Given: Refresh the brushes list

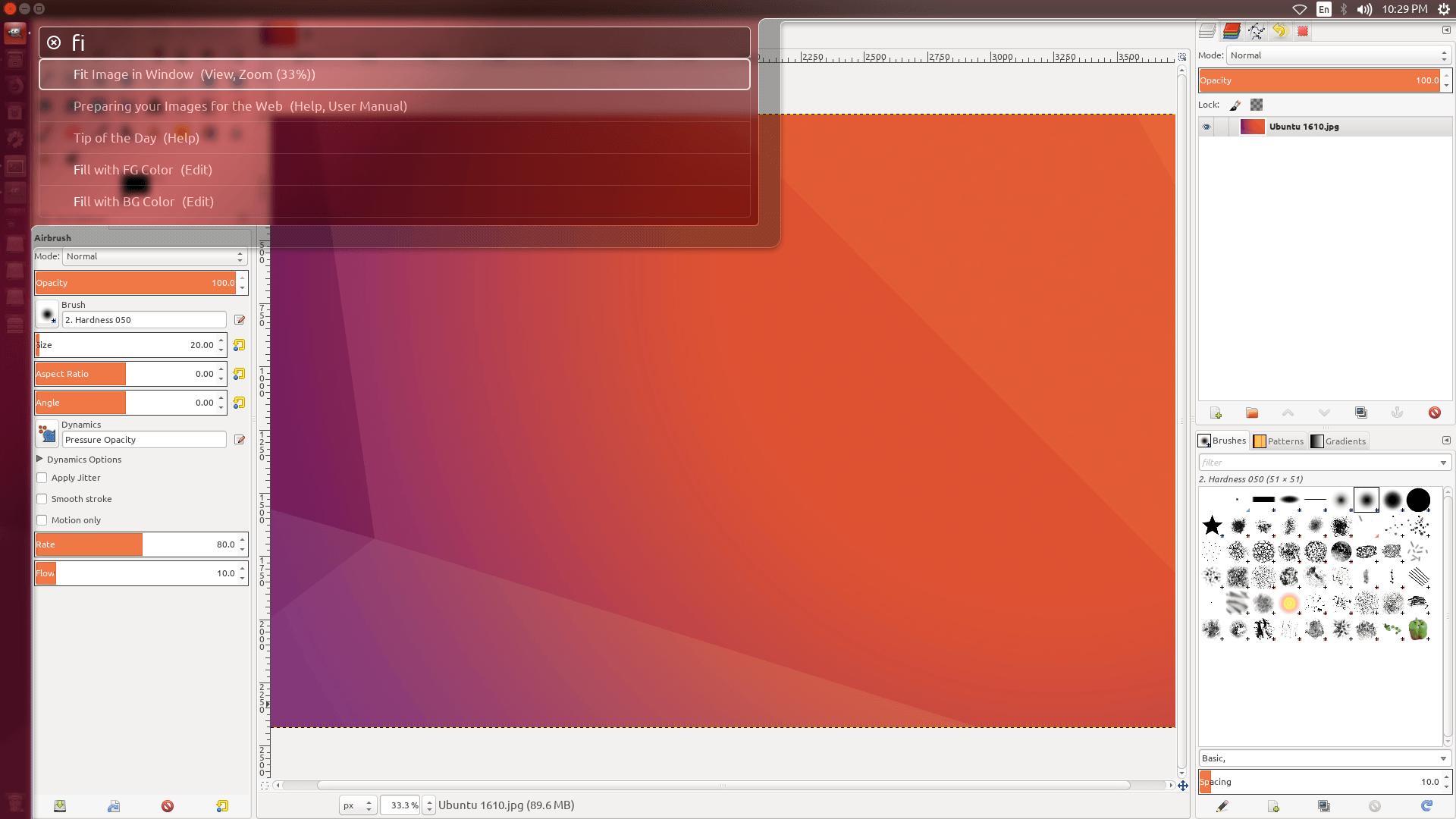Looking at the screenshot, I should click(x=1426, y=806).
